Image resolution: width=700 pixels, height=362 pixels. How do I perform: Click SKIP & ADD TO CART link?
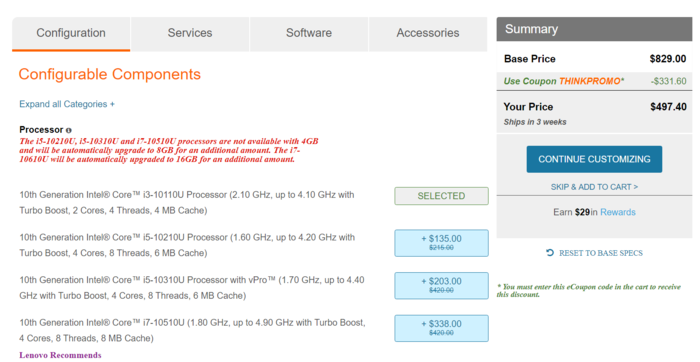(594, 187)
